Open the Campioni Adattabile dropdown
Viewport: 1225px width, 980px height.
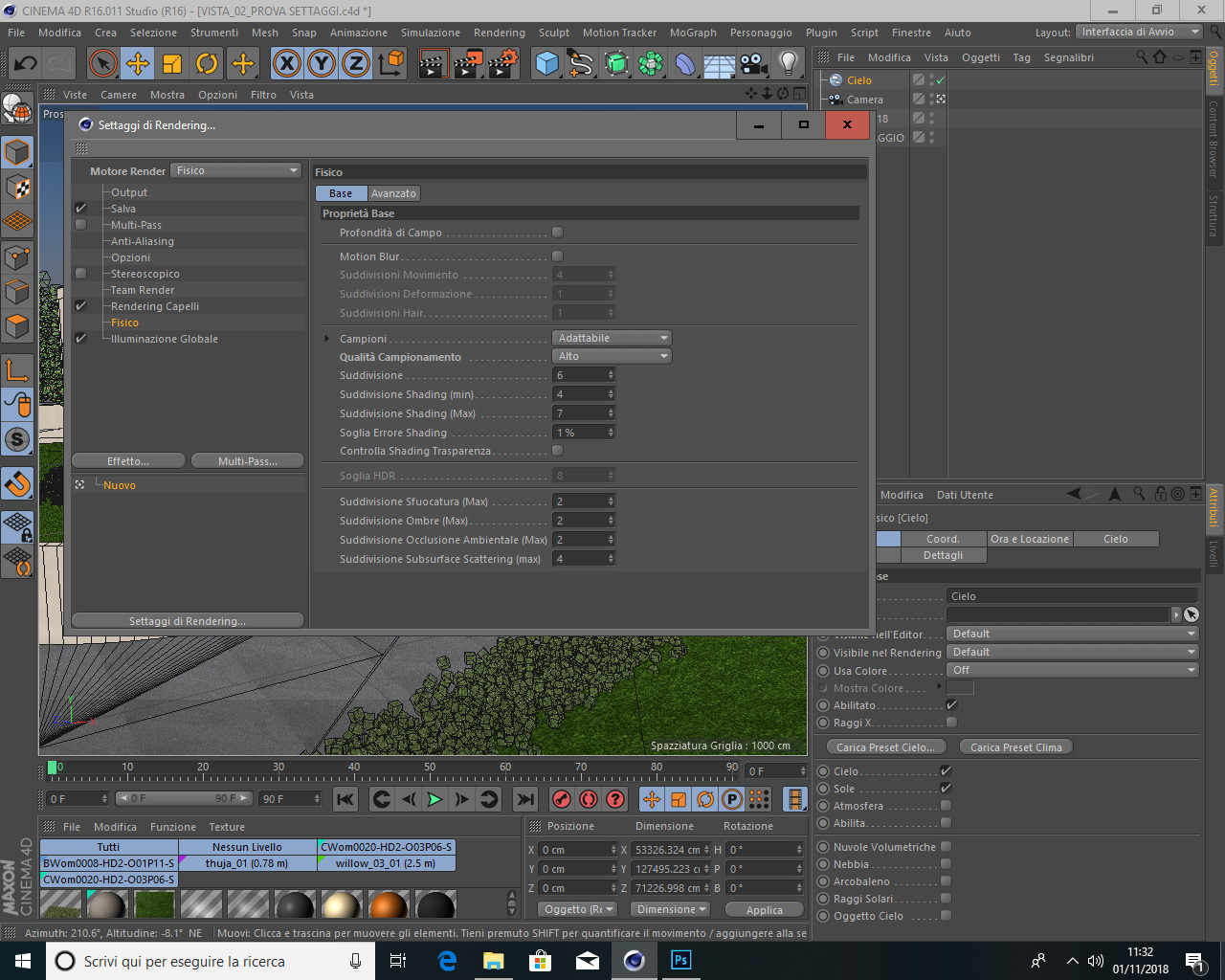612,338
